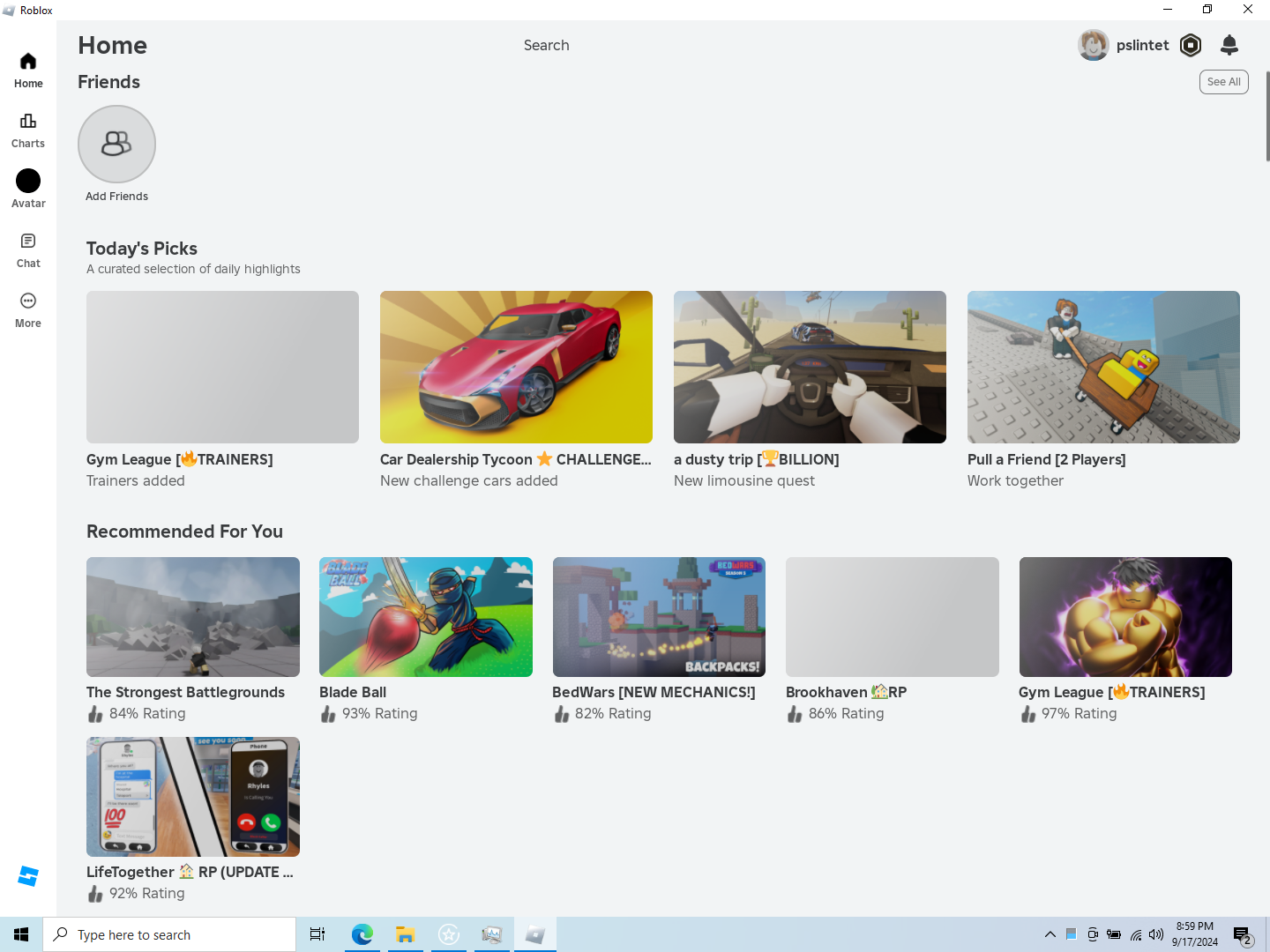Click the pslintet profile avatar picture
This screenshot has height=952, width=1270.
coord(1094,45)
